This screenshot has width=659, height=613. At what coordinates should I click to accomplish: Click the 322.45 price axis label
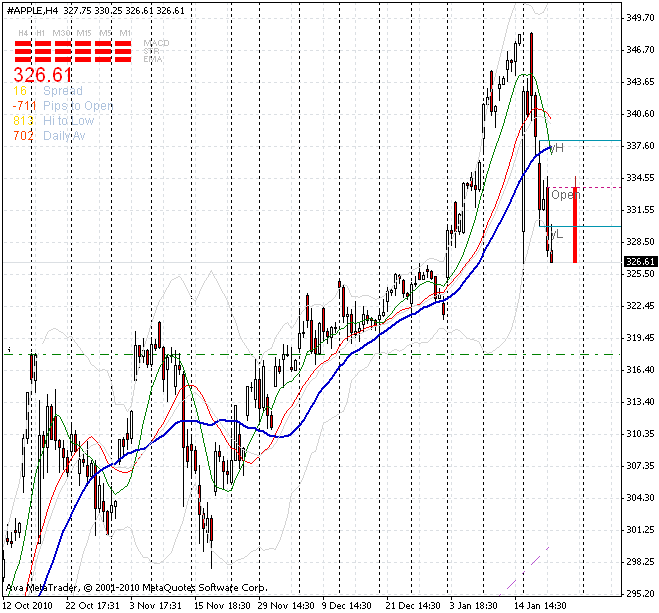640,305
